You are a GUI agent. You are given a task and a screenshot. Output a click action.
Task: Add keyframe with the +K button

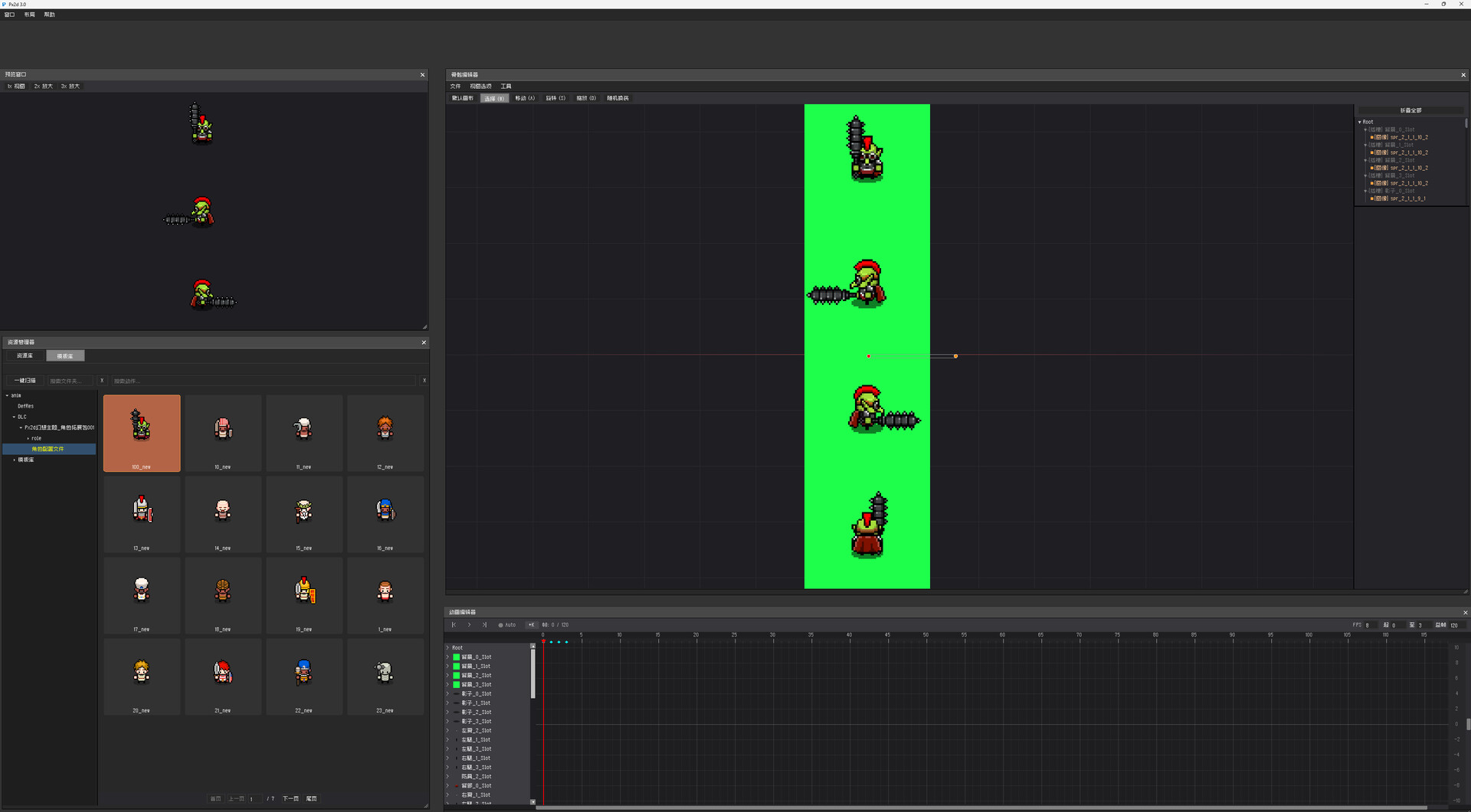pyautogui.click(x=531, y=625)
